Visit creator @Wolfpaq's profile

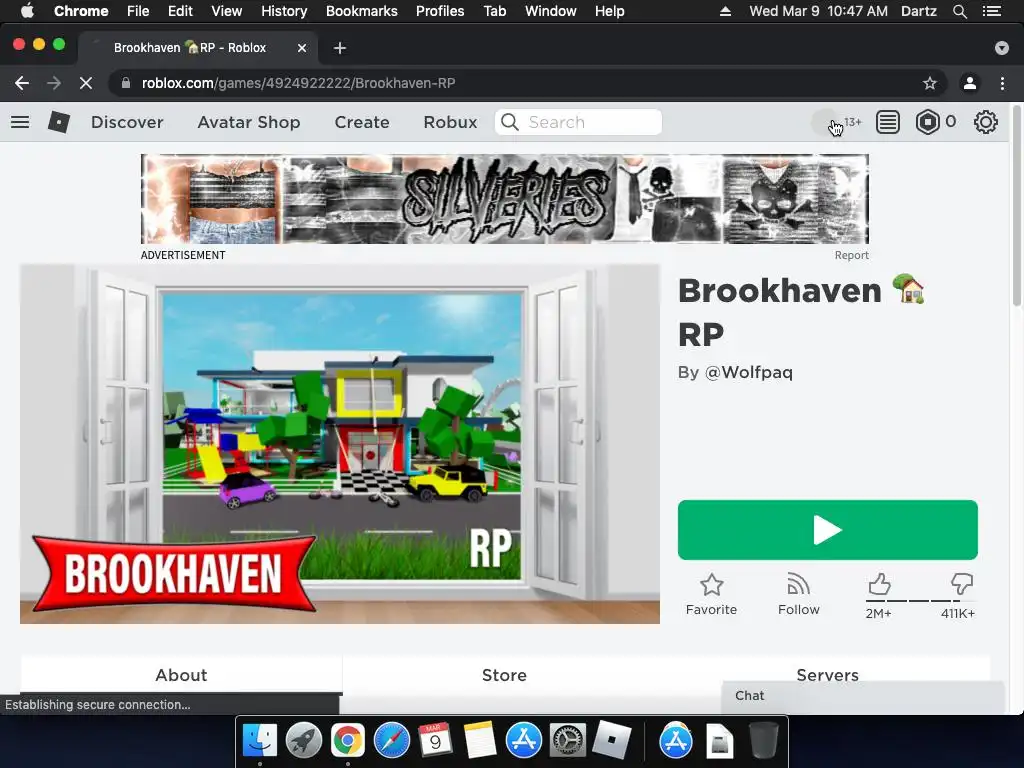748,372
